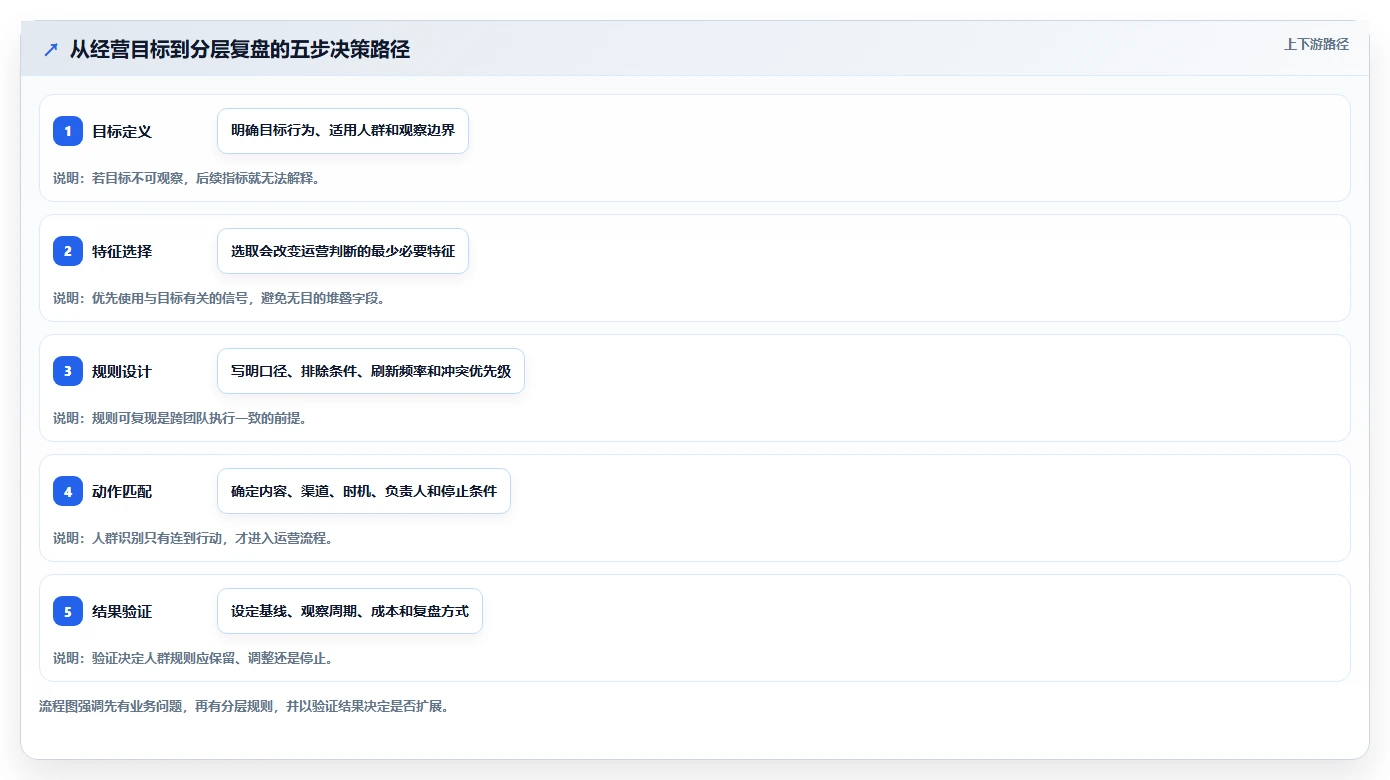Click the 动作匹配 step heading
Screen dimensions: 1390x780
(122, 491)
